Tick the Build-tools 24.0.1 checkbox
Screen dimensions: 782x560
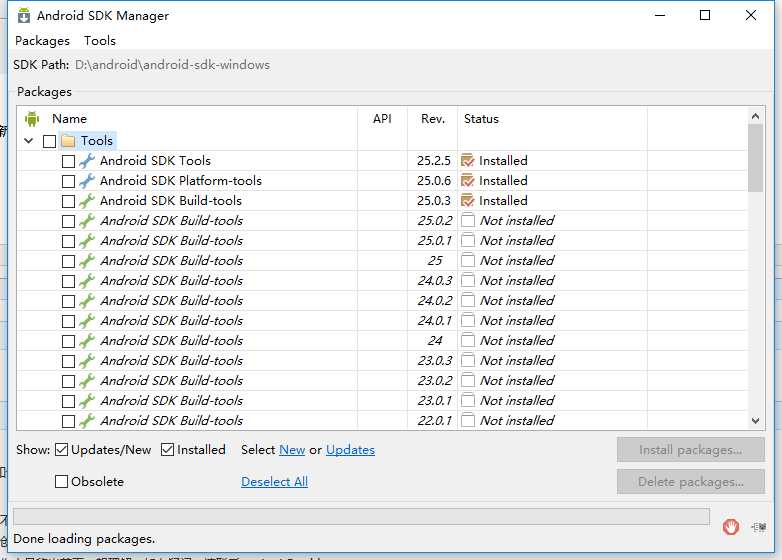68,321
